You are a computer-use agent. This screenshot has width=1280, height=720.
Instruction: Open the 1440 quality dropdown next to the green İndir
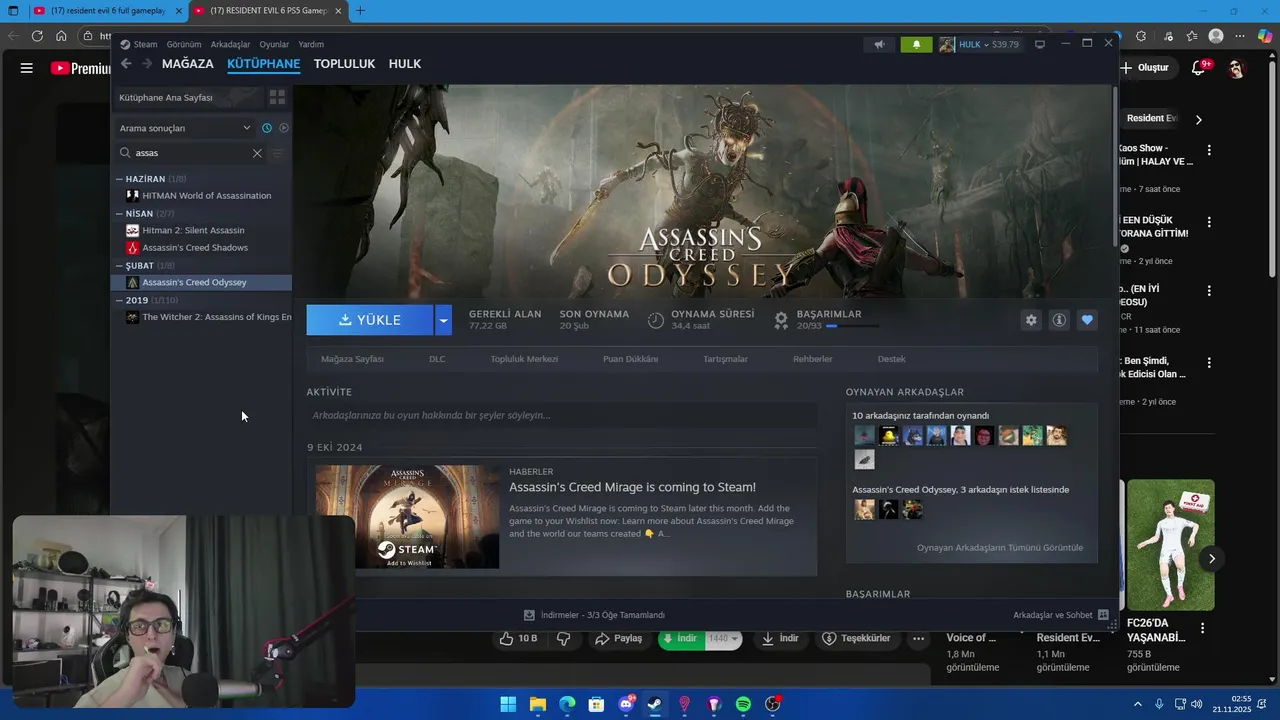(x=723, y=638)
